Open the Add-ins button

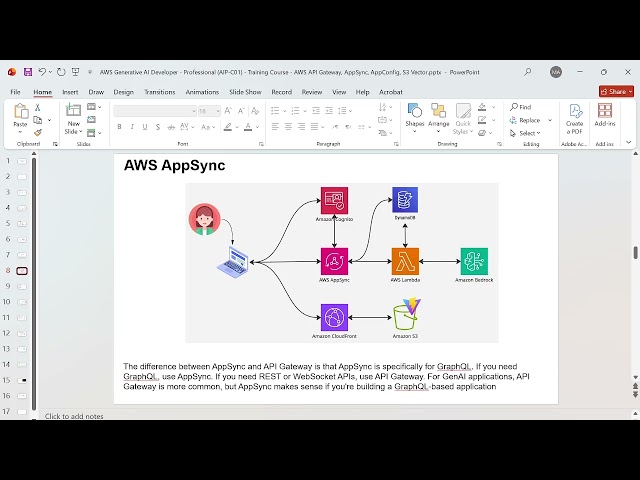604,115
